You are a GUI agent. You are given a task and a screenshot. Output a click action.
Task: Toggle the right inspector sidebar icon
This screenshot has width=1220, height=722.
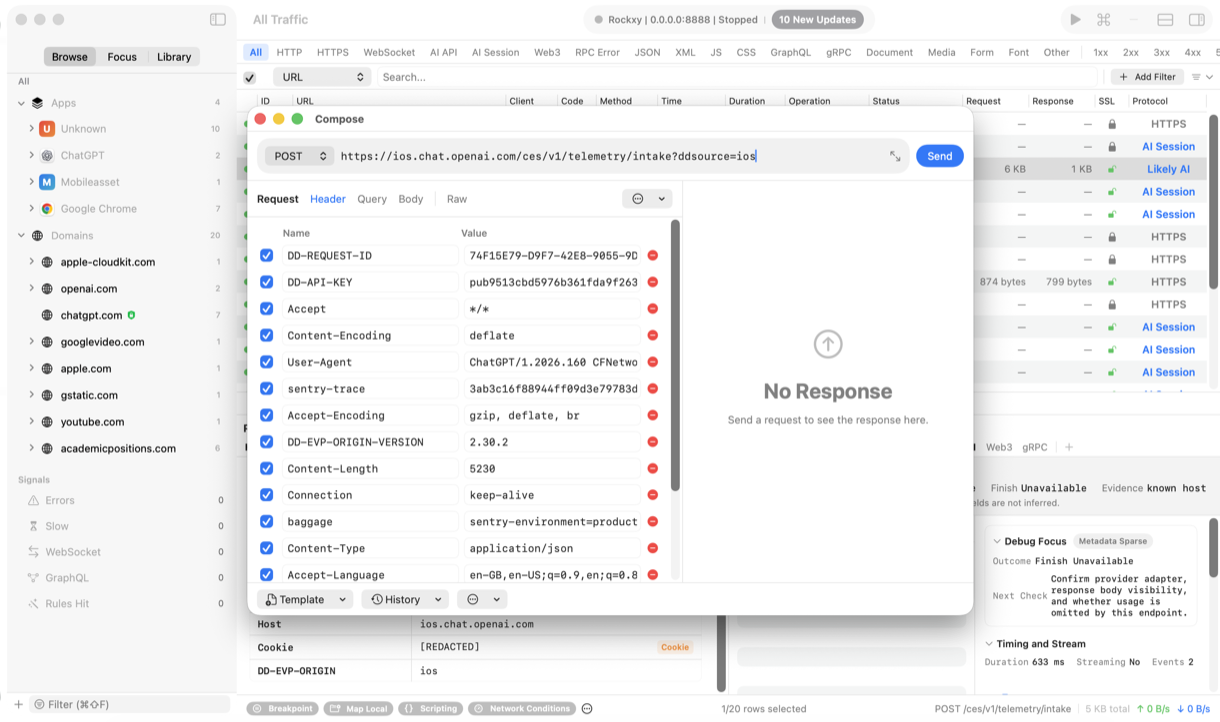1196,19
